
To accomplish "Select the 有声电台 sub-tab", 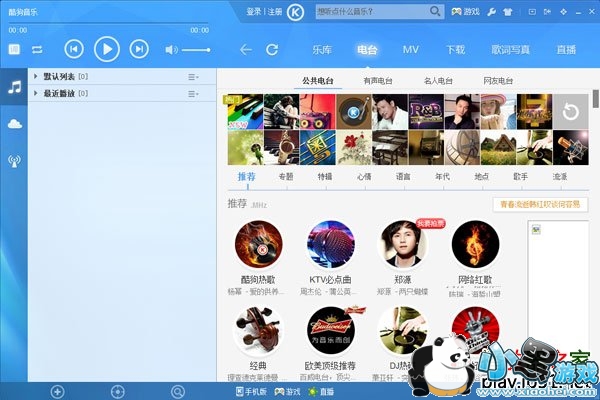I will click(378, 81).
